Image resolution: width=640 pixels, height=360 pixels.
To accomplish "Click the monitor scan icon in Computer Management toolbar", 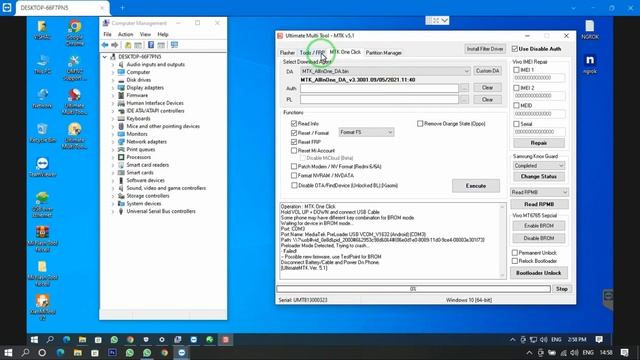I will tap(174, 45).
